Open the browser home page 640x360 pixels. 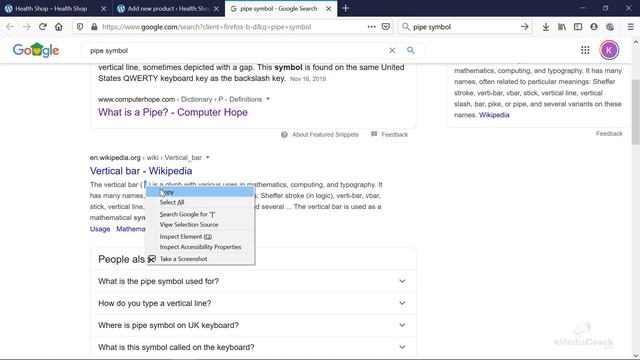(59, 27)
